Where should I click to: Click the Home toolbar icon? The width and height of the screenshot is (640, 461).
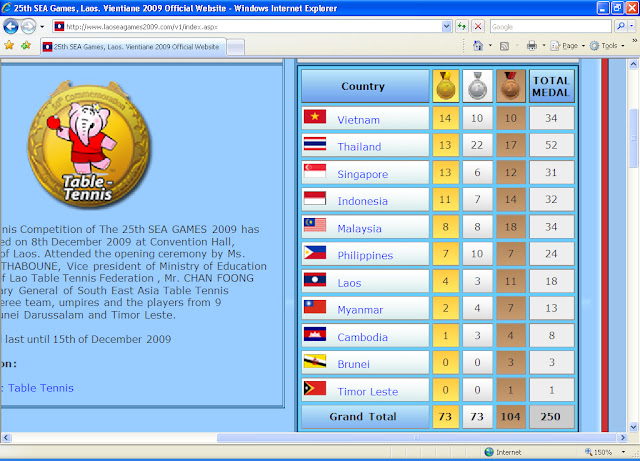478,46
